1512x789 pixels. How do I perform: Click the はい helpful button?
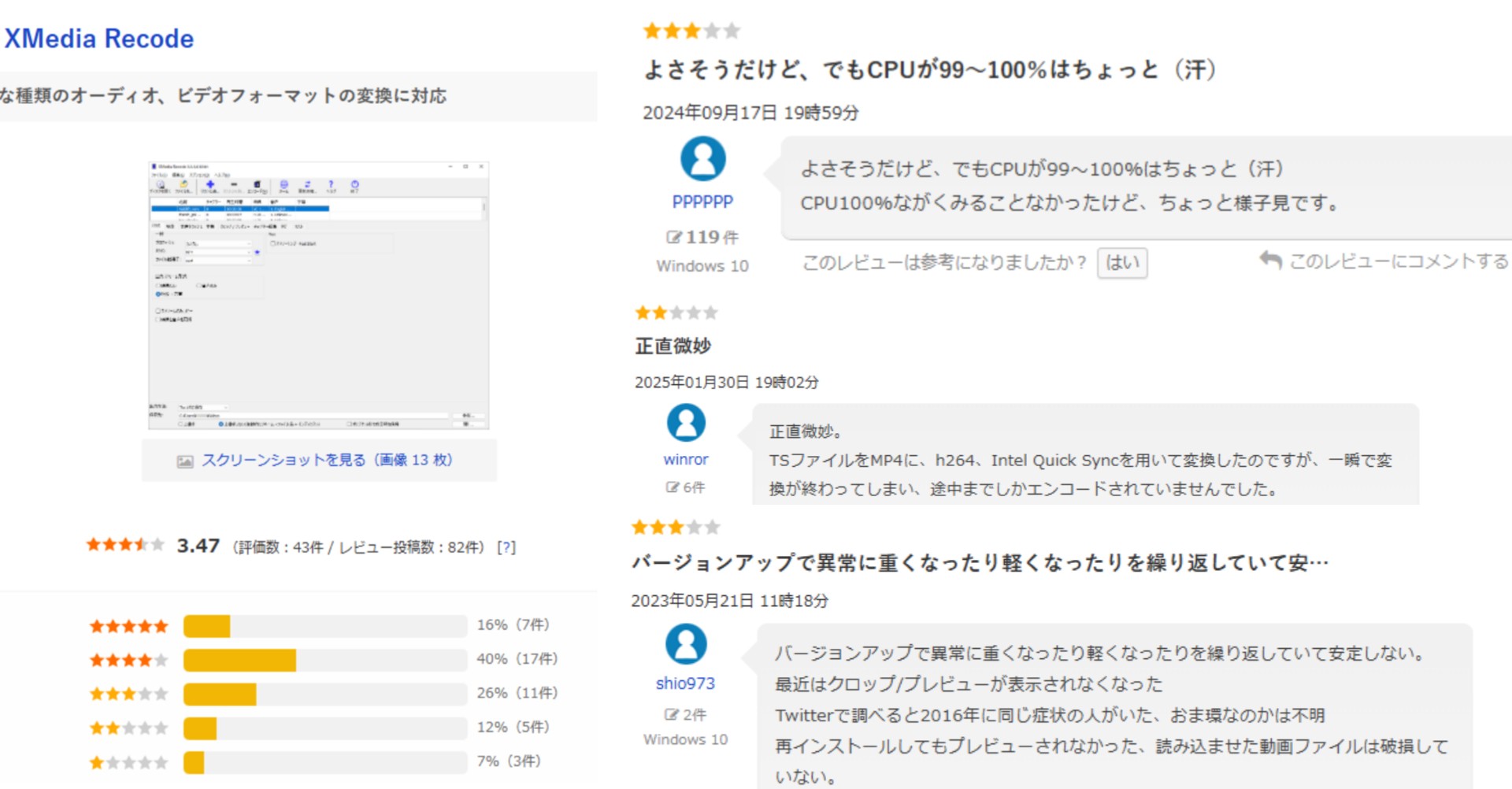[x=1122, y=262]
